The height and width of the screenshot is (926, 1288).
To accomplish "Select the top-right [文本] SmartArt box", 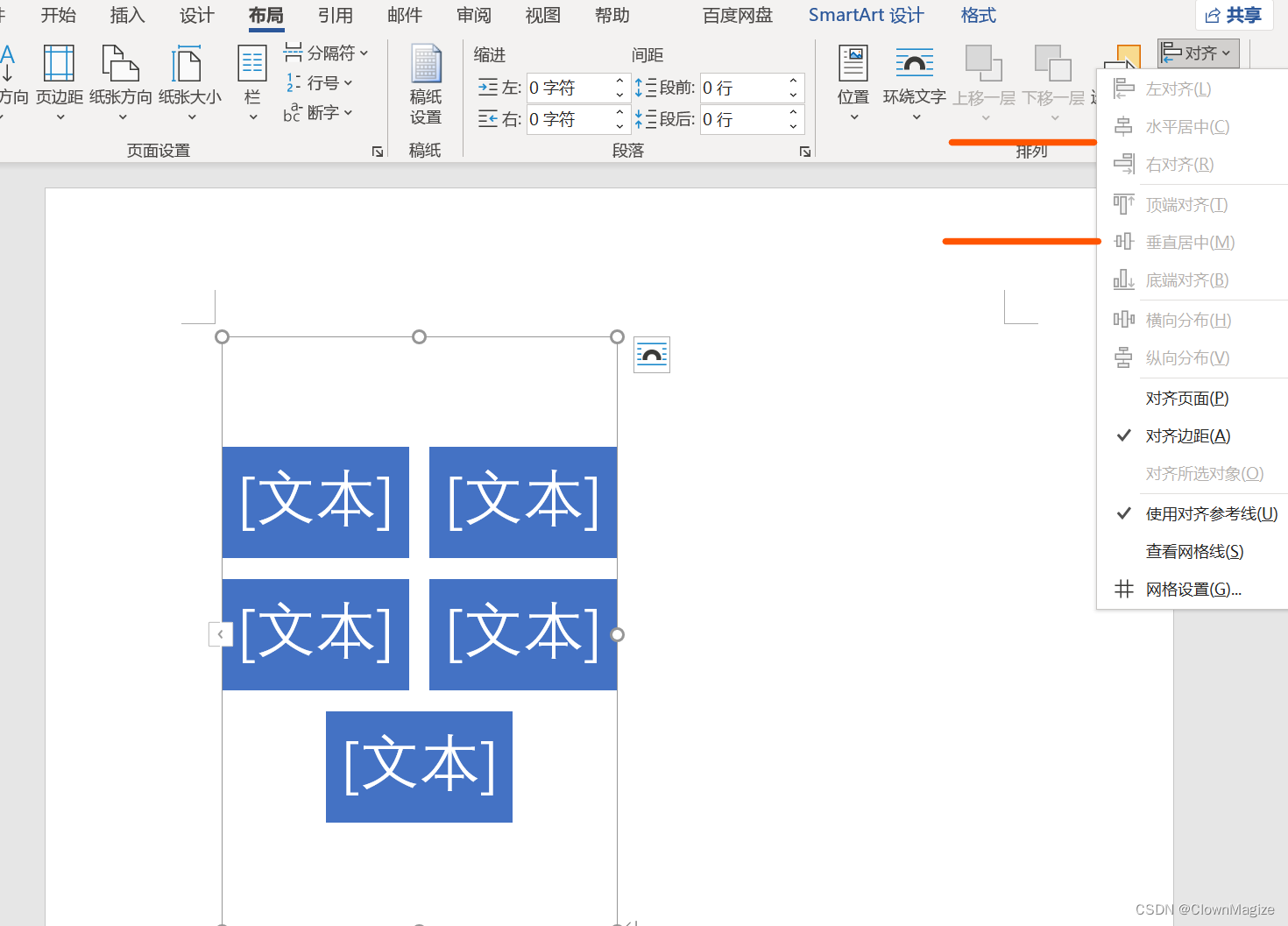I will coord(523,502).
